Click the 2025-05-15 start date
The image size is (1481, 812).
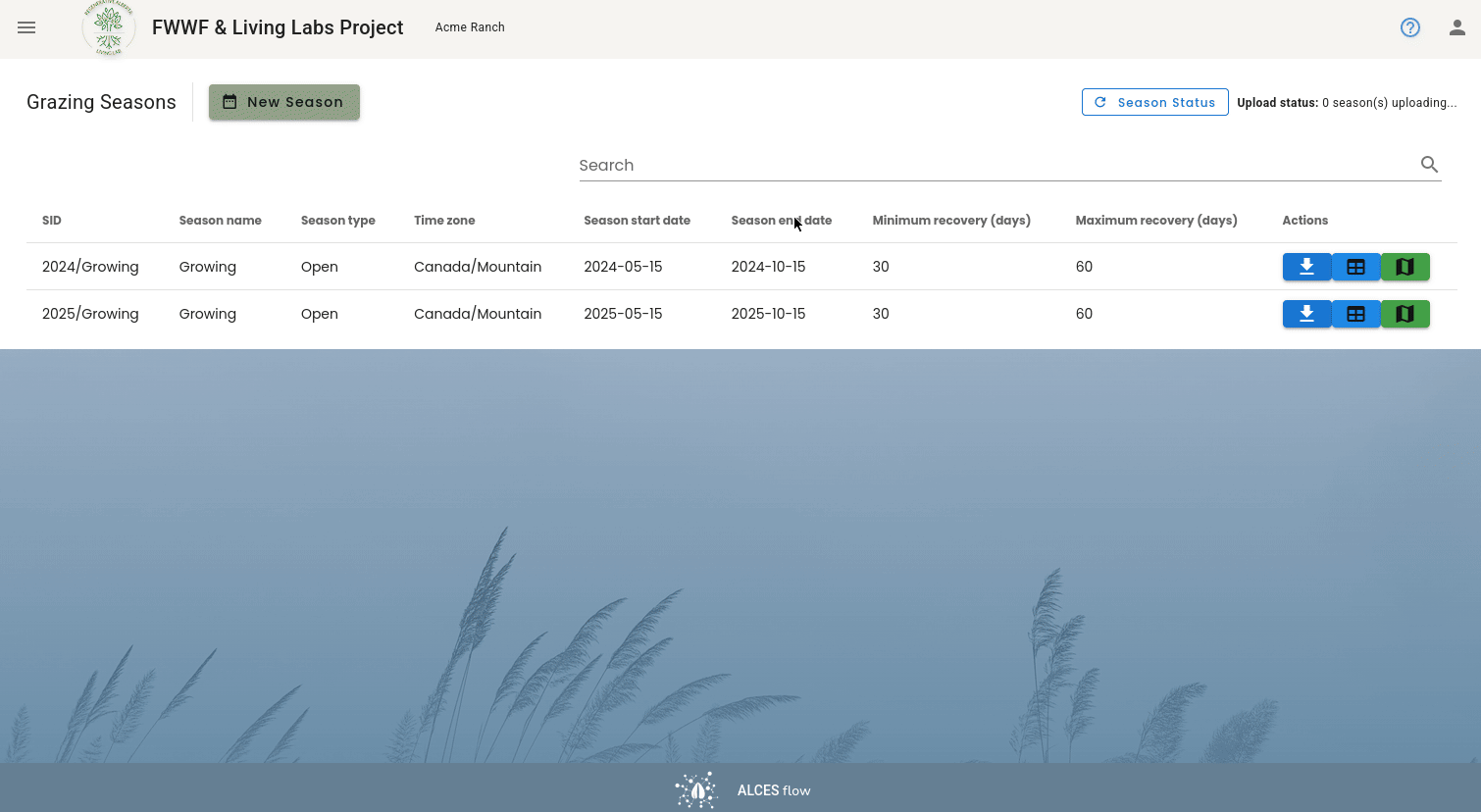(623, 314)
